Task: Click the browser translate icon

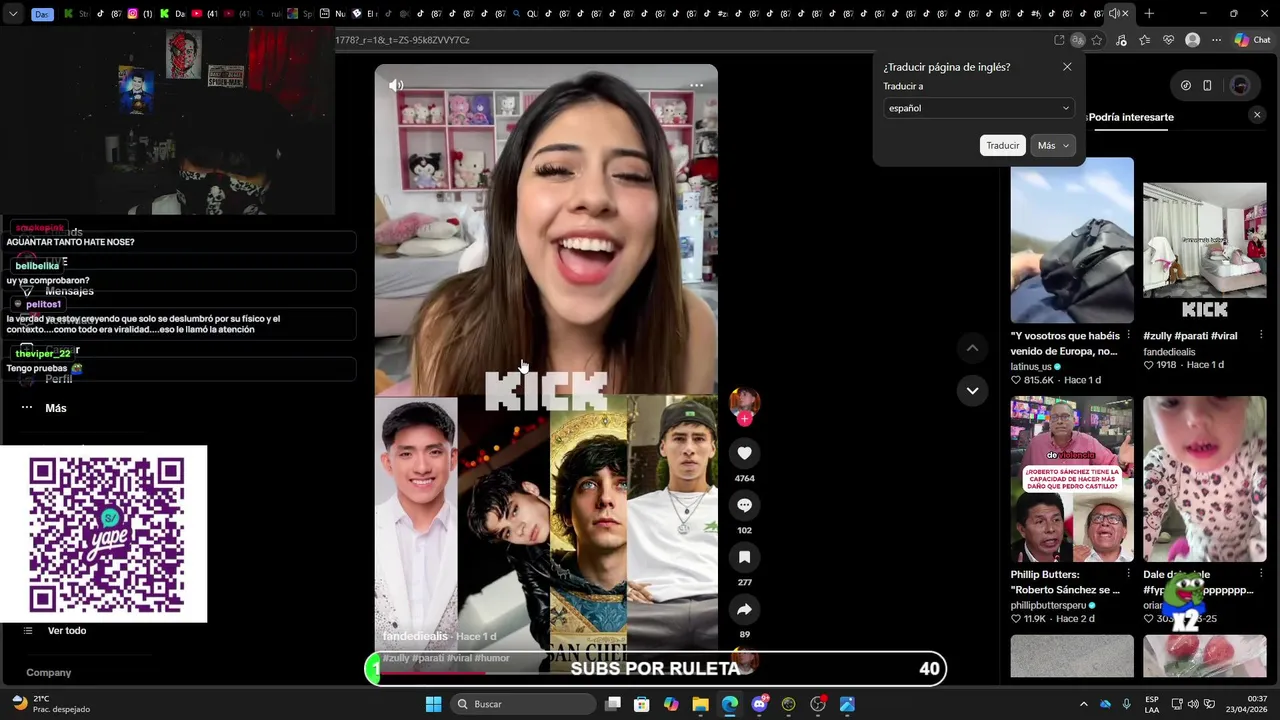Action: 1078,40
